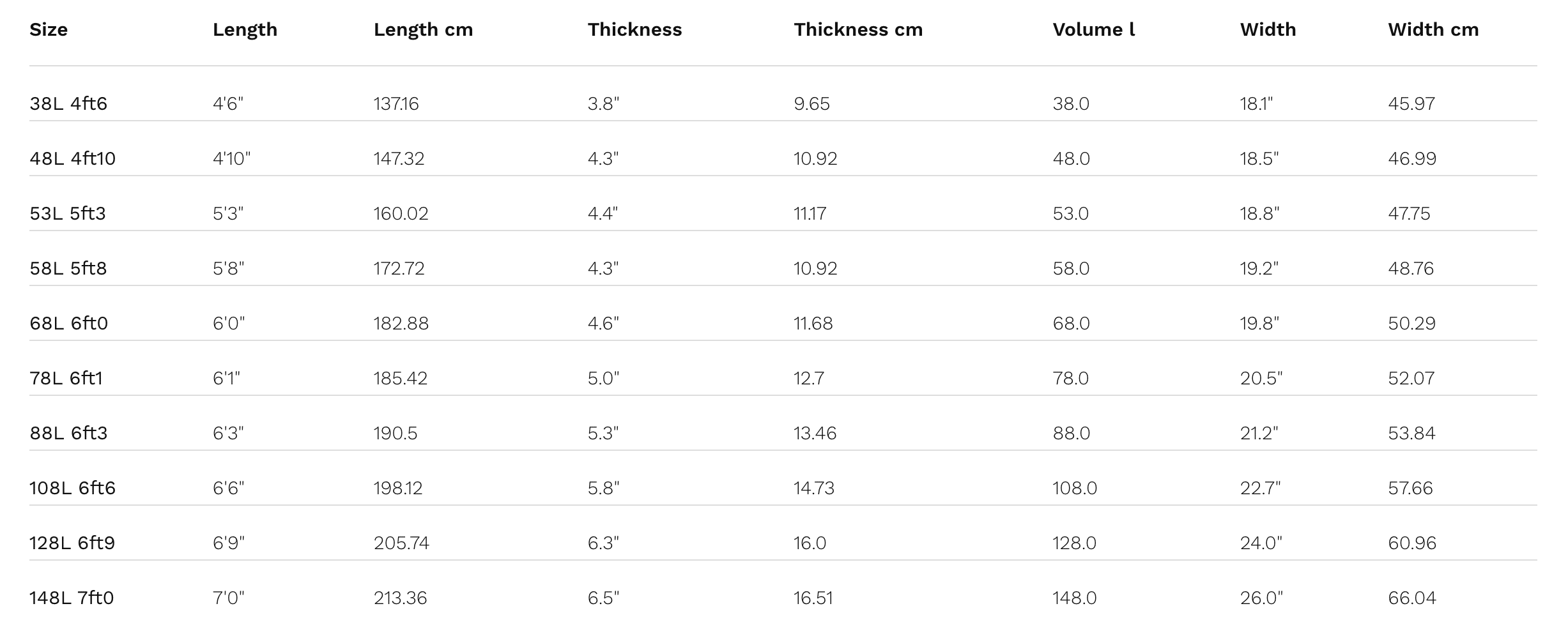Select the 68L 6ft0 size row label

69,323
